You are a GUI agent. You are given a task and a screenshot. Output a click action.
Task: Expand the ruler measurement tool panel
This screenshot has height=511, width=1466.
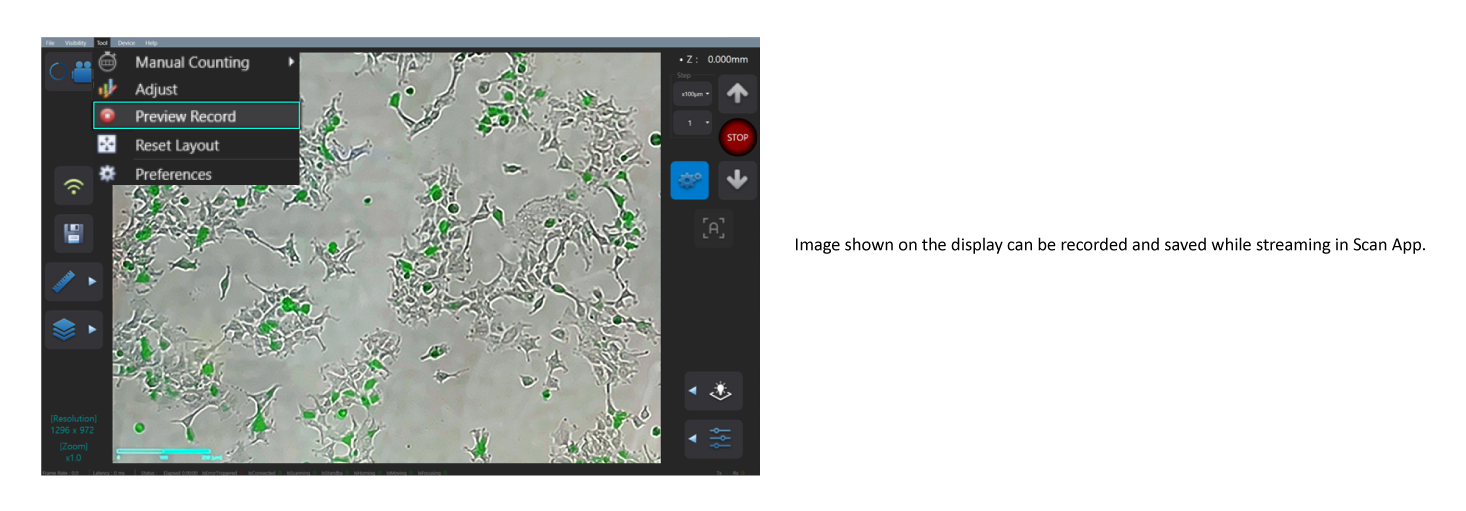click(74, 282)
